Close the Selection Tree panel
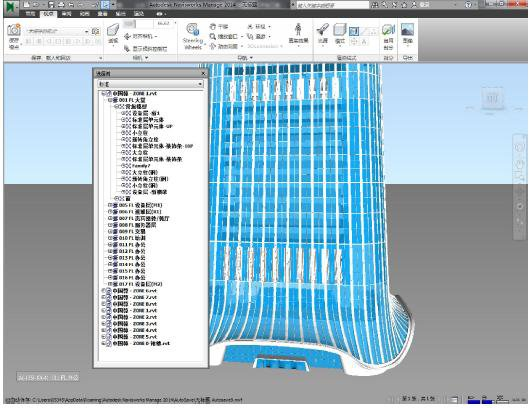The width and height of the screenshot is (530, 408). [203, 73]
